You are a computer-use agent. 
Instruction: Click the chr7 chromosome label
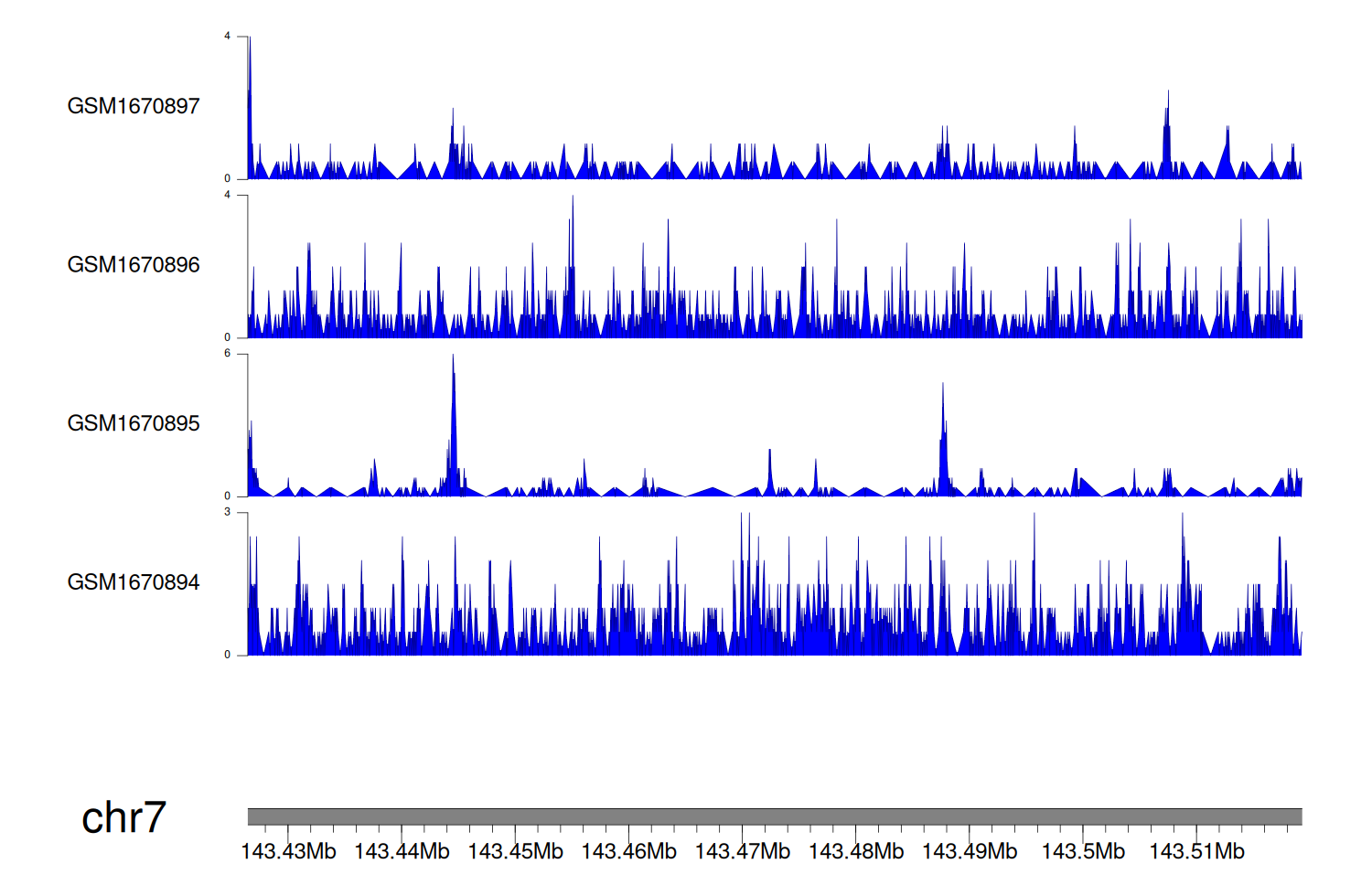pos(123,817)
